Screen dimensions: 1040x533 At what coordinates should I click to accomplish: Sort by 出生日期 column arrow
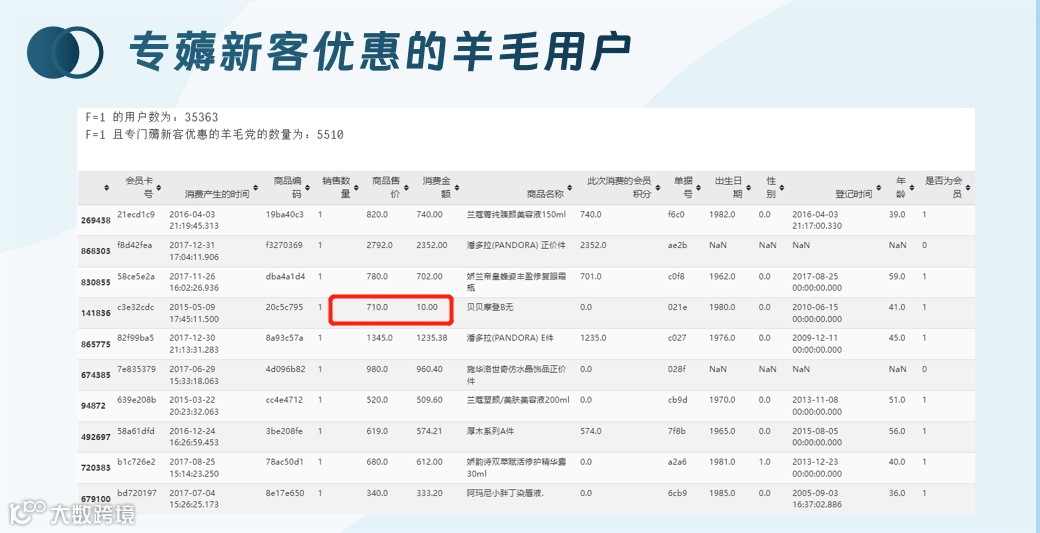pyautogui.click(x=749, y=188)
